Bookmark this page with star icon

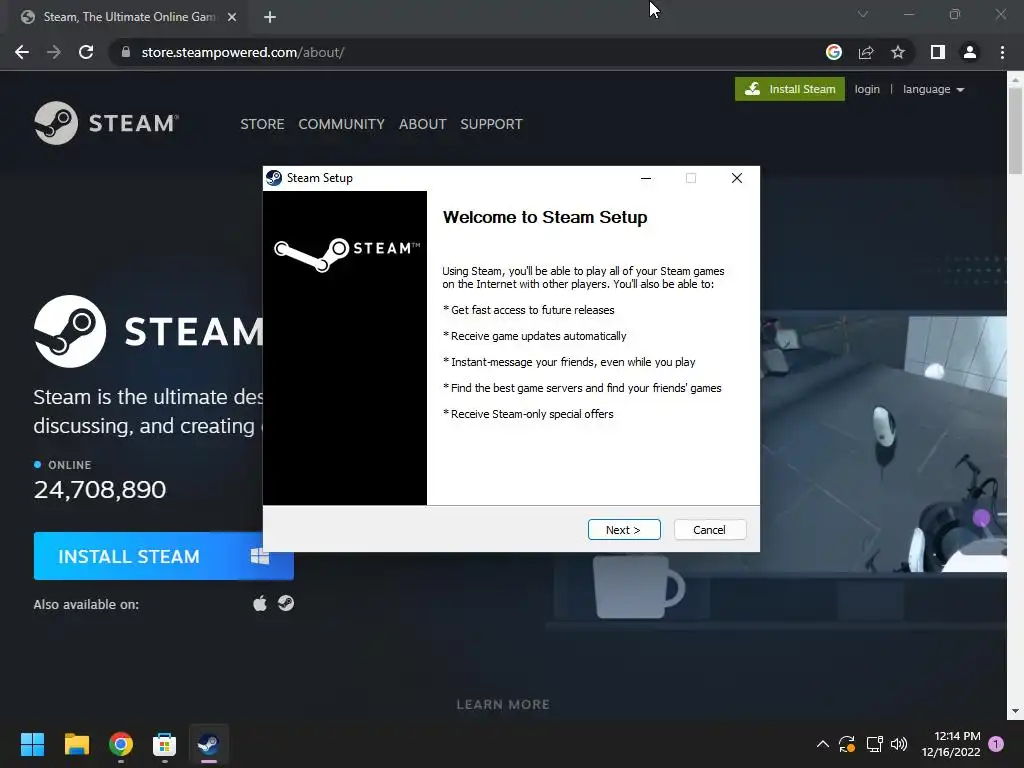coord(898,52)
